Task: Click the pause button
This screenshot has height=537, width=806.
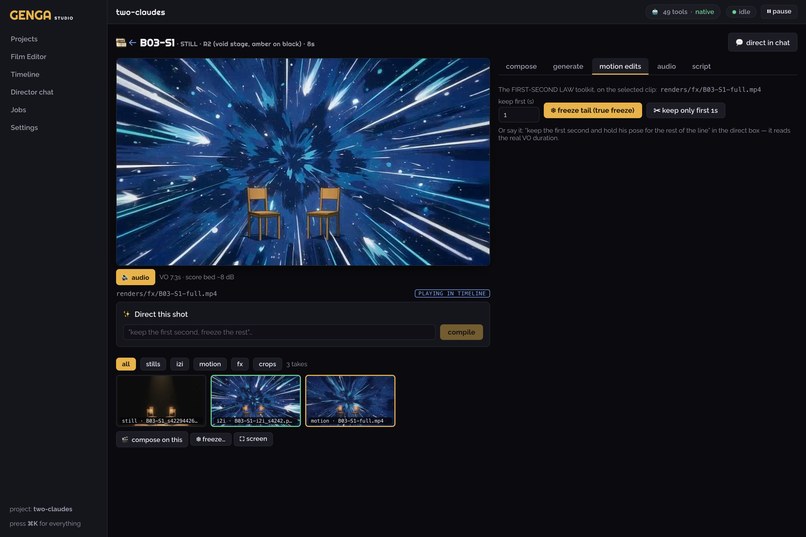Action: [x=779, y=11]
